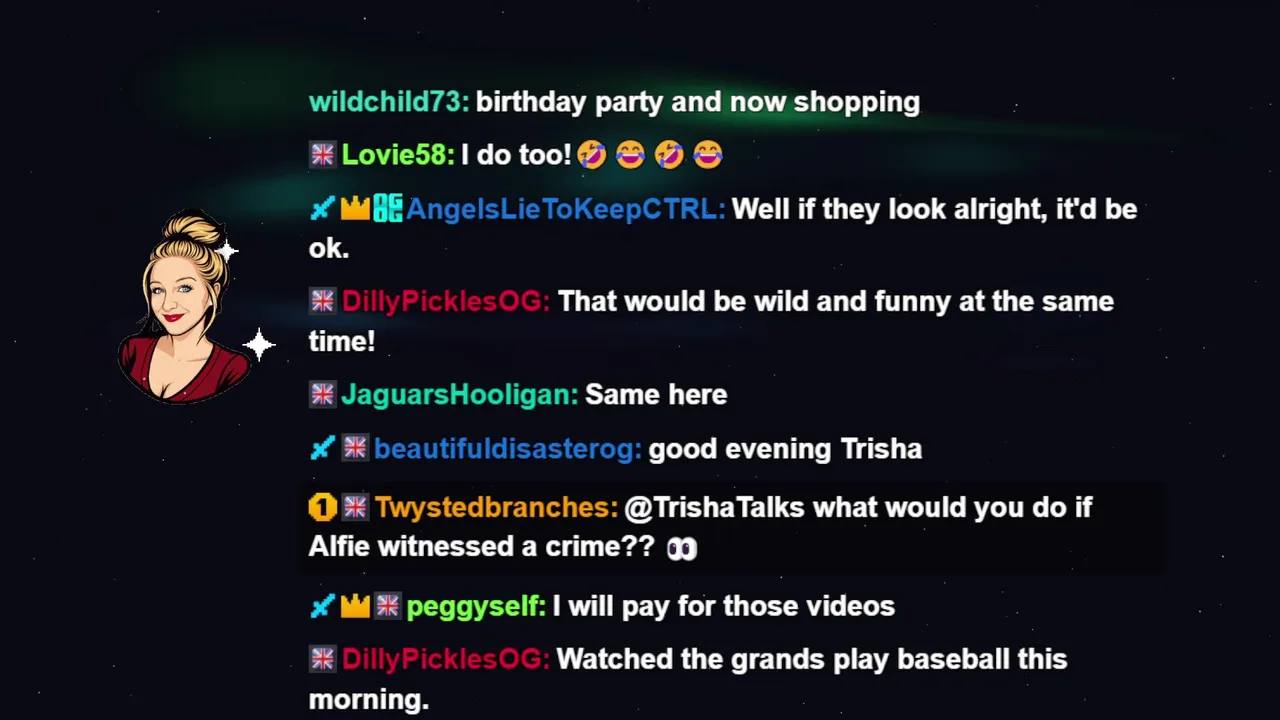Screen dimensions: 1280x720
Task: Click the first laughing emoji in Lovie58's message
Action: 591,154
